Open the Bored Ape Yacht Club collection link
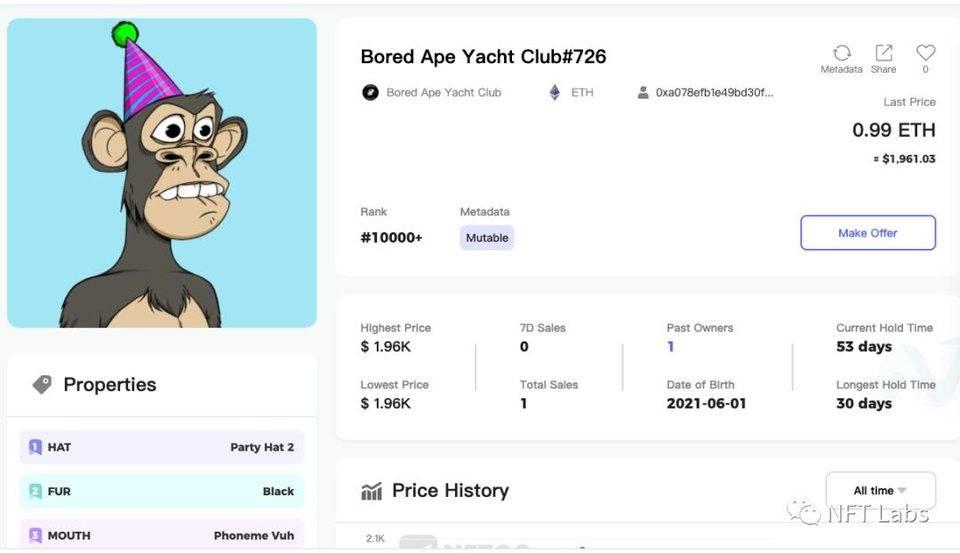The width and height of the screenshot is (960, 553). pyautogui.click(x=443, y=93)
